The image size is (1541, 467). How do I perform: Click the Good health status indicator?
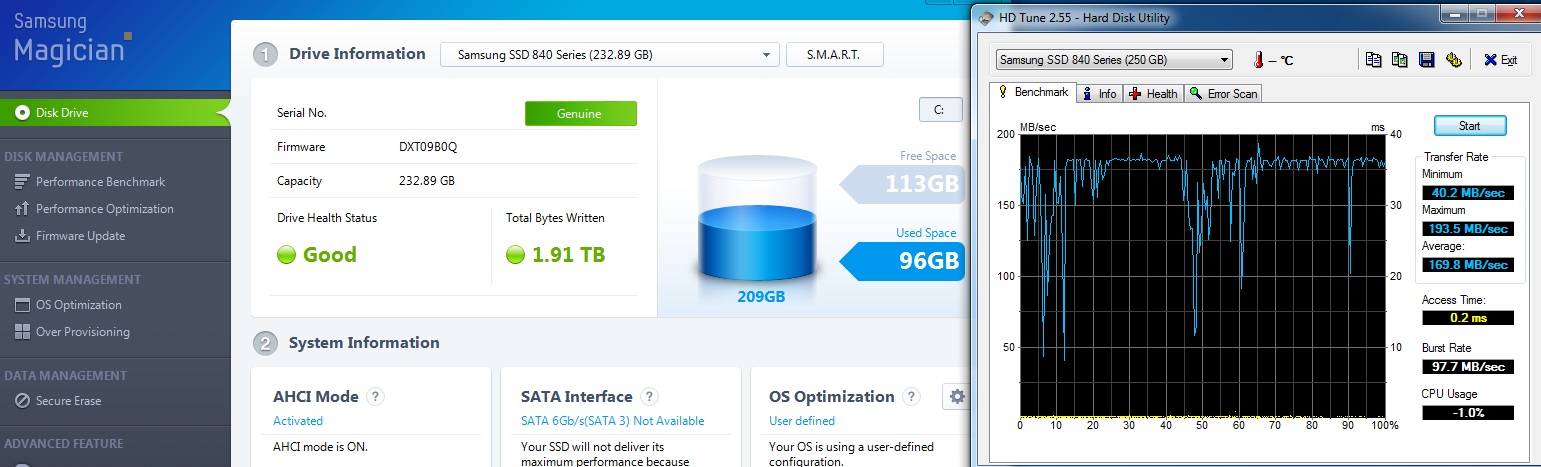317,254
